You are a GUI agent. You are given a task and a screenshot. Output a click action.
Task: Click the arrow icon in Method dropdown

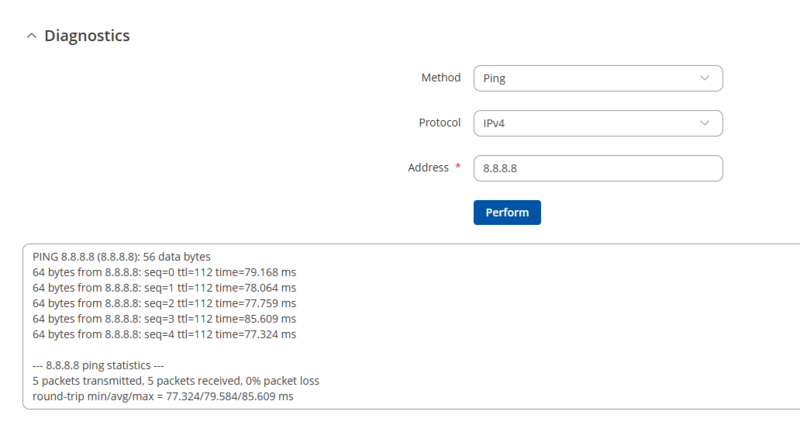tap(704, 78)
